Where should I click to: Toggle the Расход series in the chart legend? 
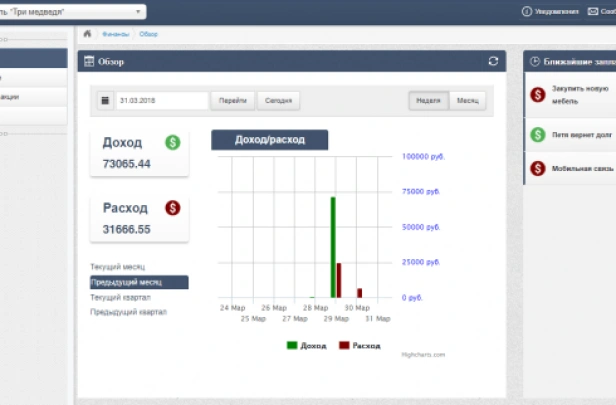pos(360,345)
